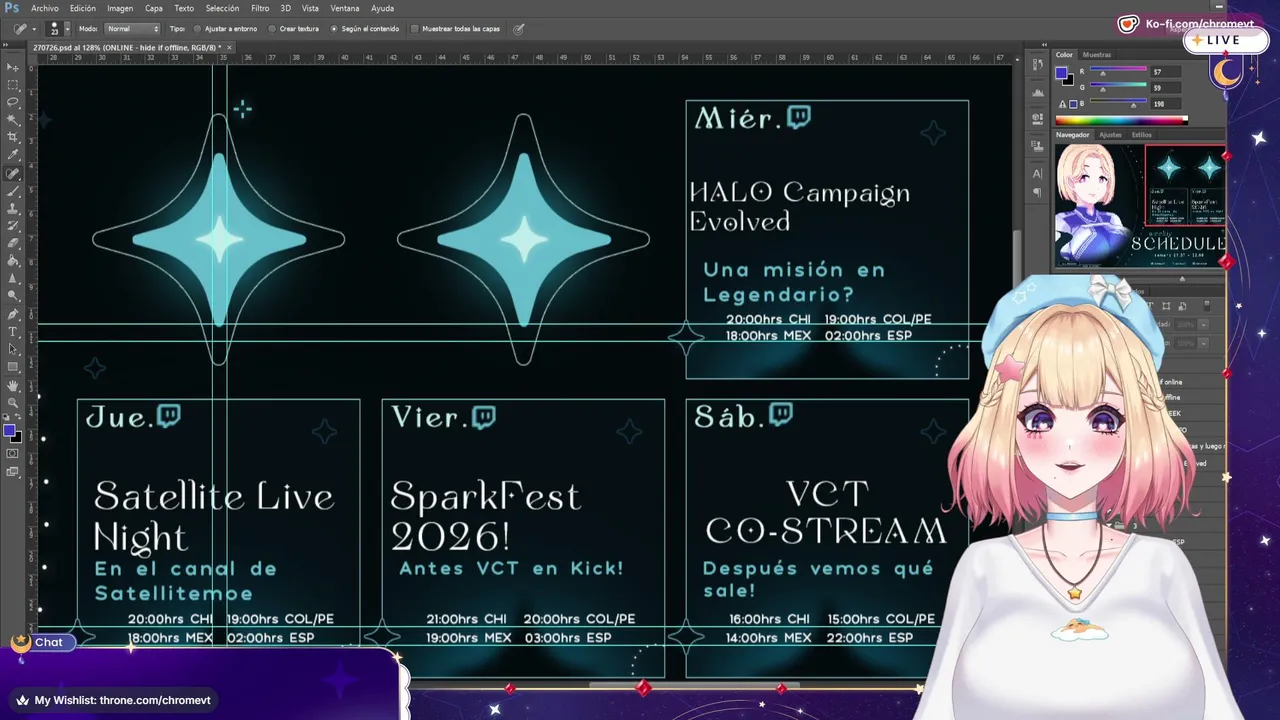
Task: Click the tablet pressure size icon
Action: [518, 29]
